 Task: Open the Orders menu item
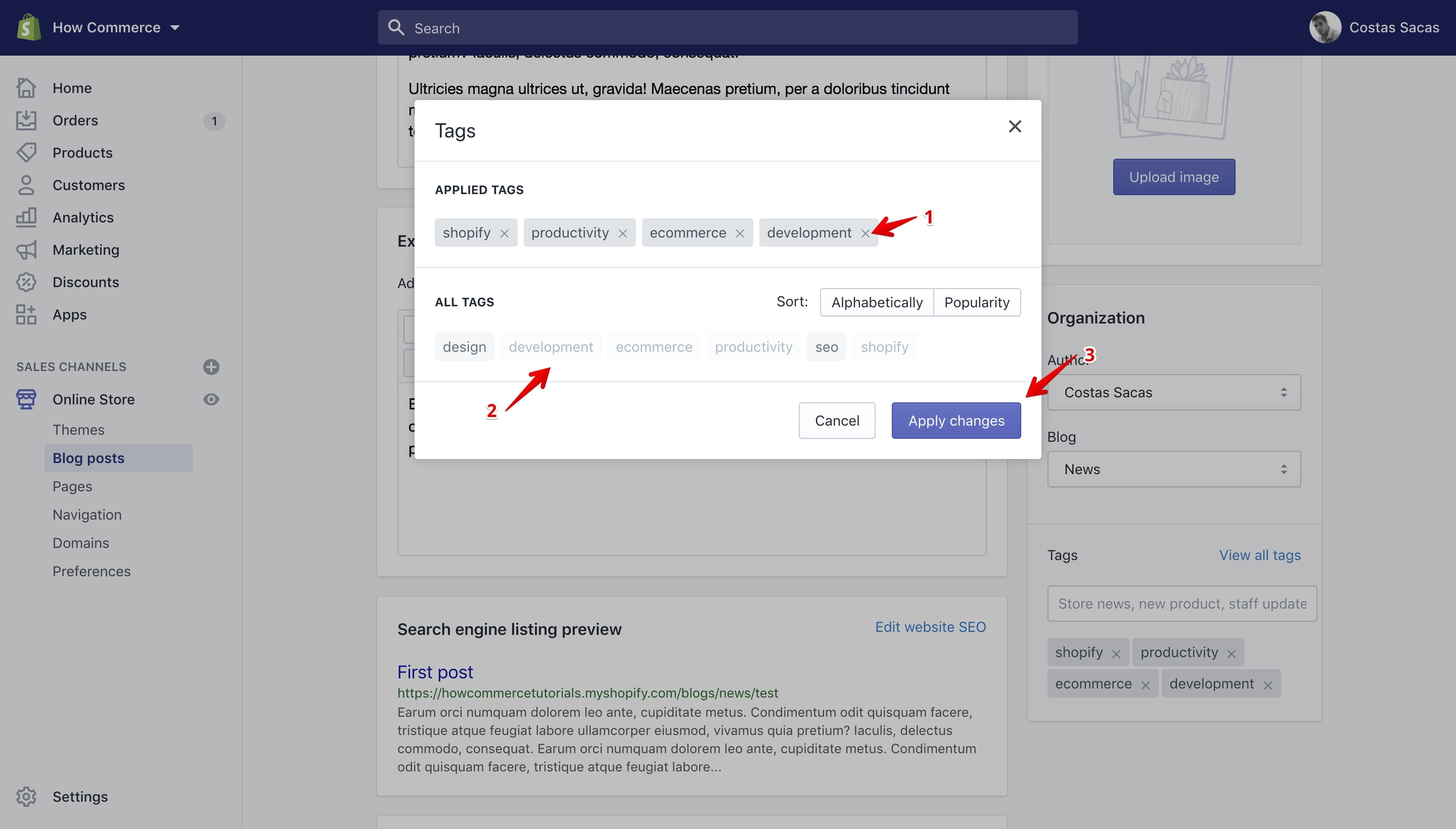(x=75, y=120)
